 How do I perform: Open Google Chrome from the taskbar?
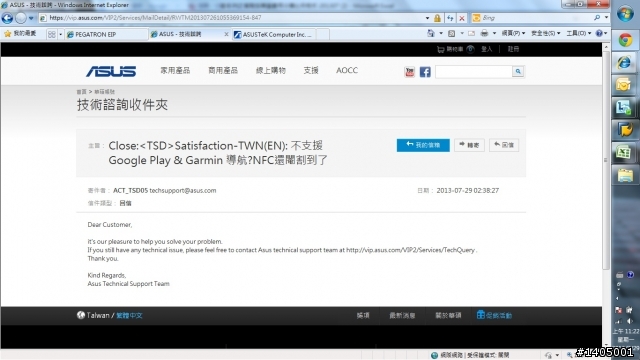pos(625,40)
